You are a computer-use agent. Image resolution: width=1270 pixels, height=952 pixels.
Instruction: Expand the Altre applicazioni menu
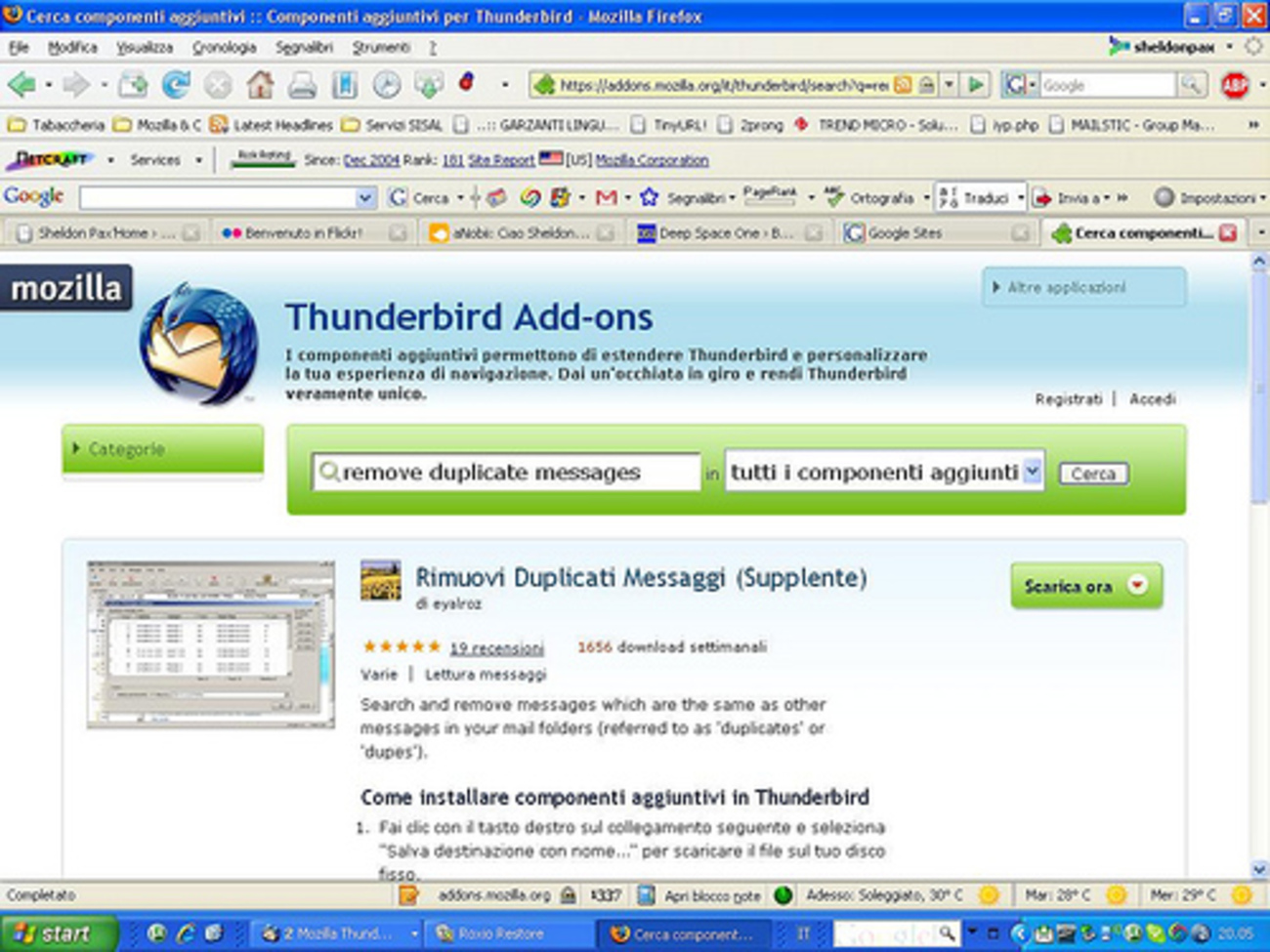point(1083,287)
